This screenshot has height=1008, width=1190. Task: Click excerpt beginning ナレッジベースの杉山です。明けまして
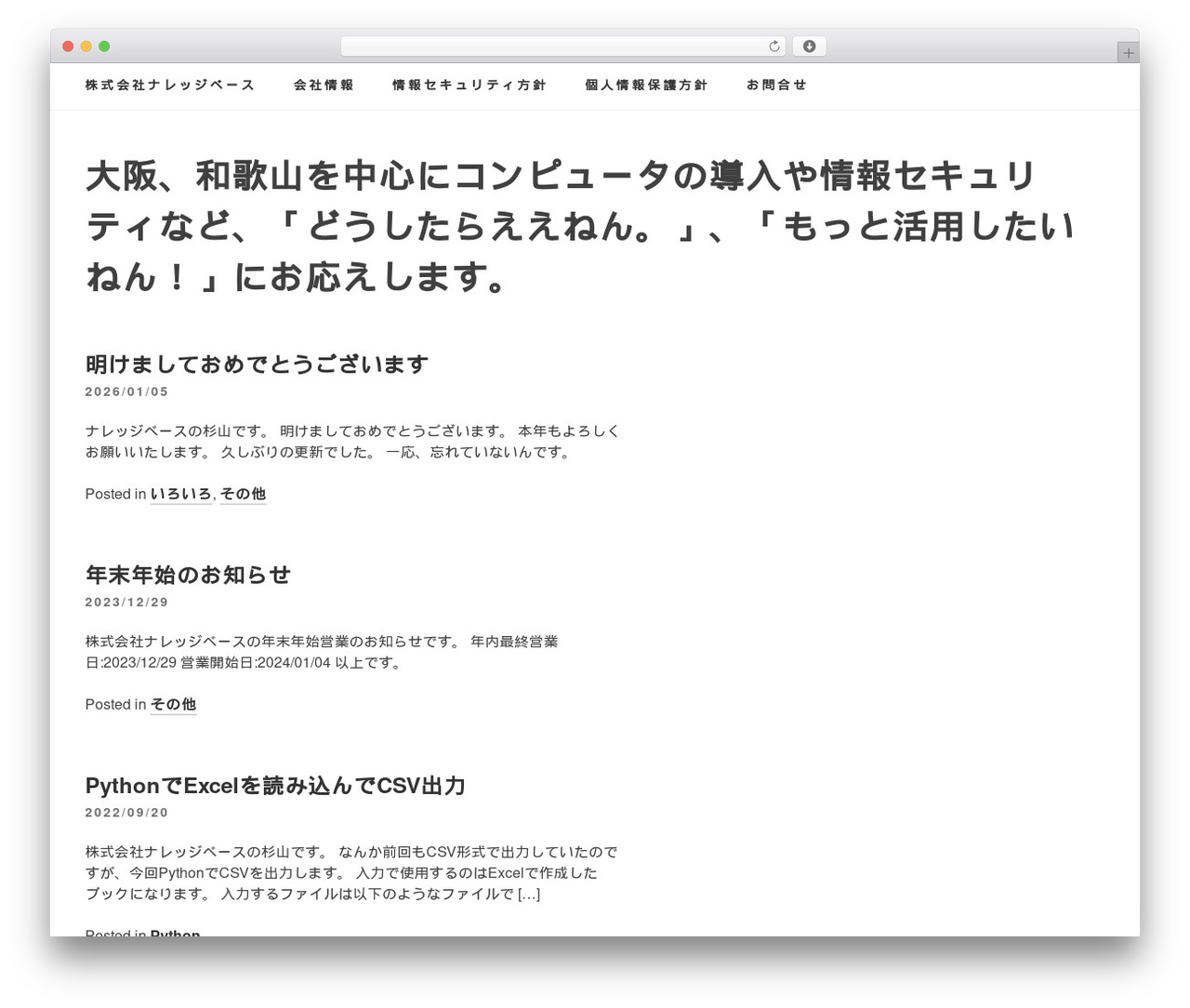coord(352,442)
